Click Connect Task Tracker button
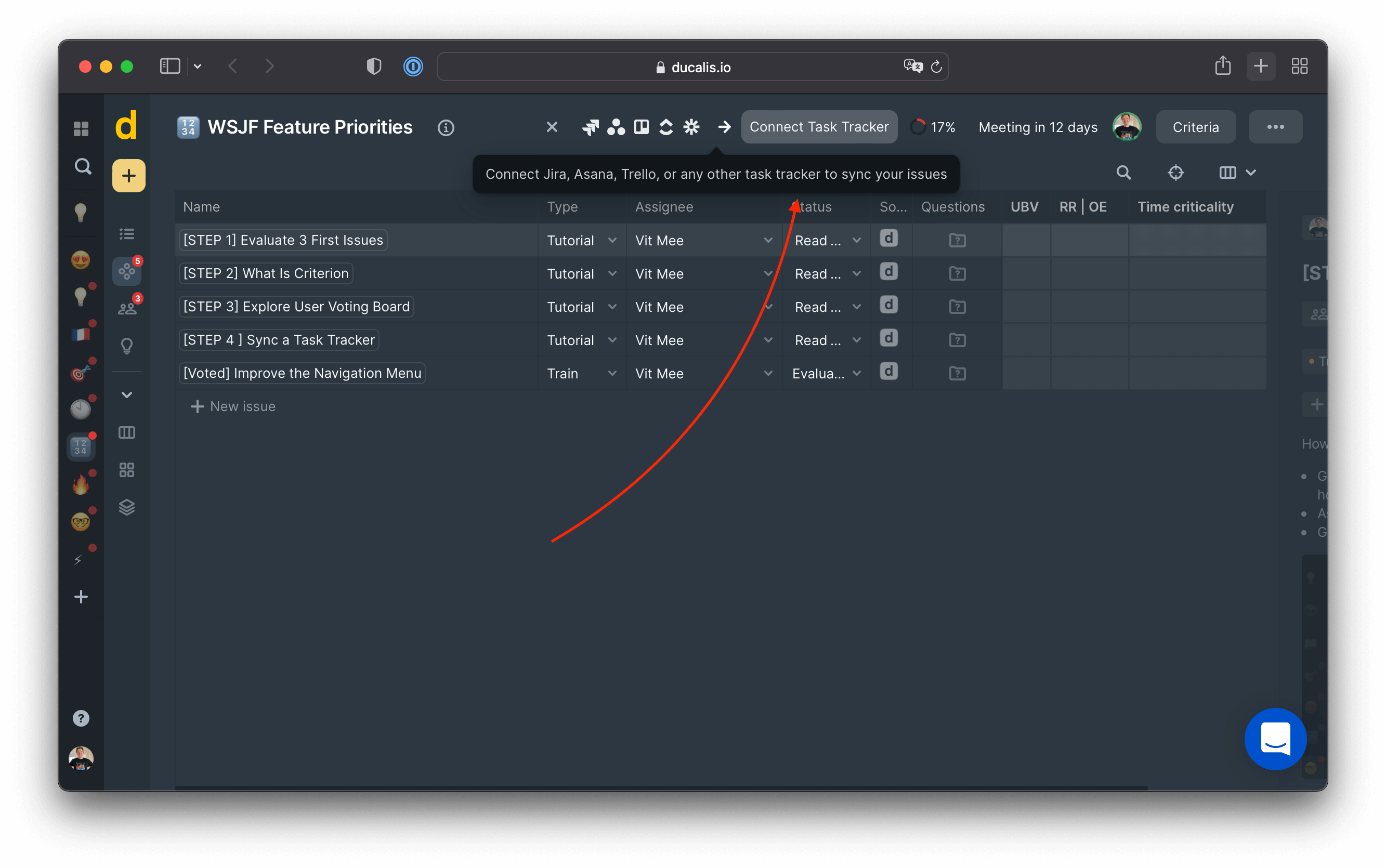The width and height of the screenshot is (1386, 868). 819,127
